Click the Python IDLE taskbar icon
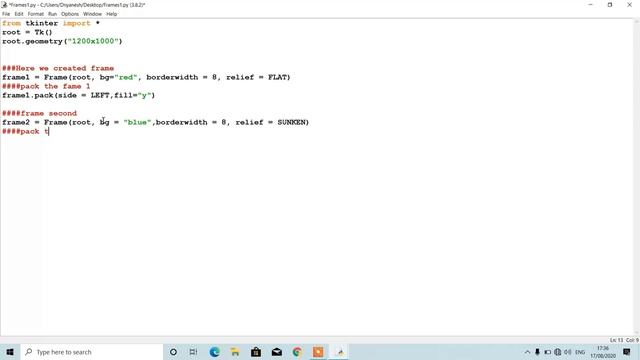 pyautogui.click(x=340, y=352)
